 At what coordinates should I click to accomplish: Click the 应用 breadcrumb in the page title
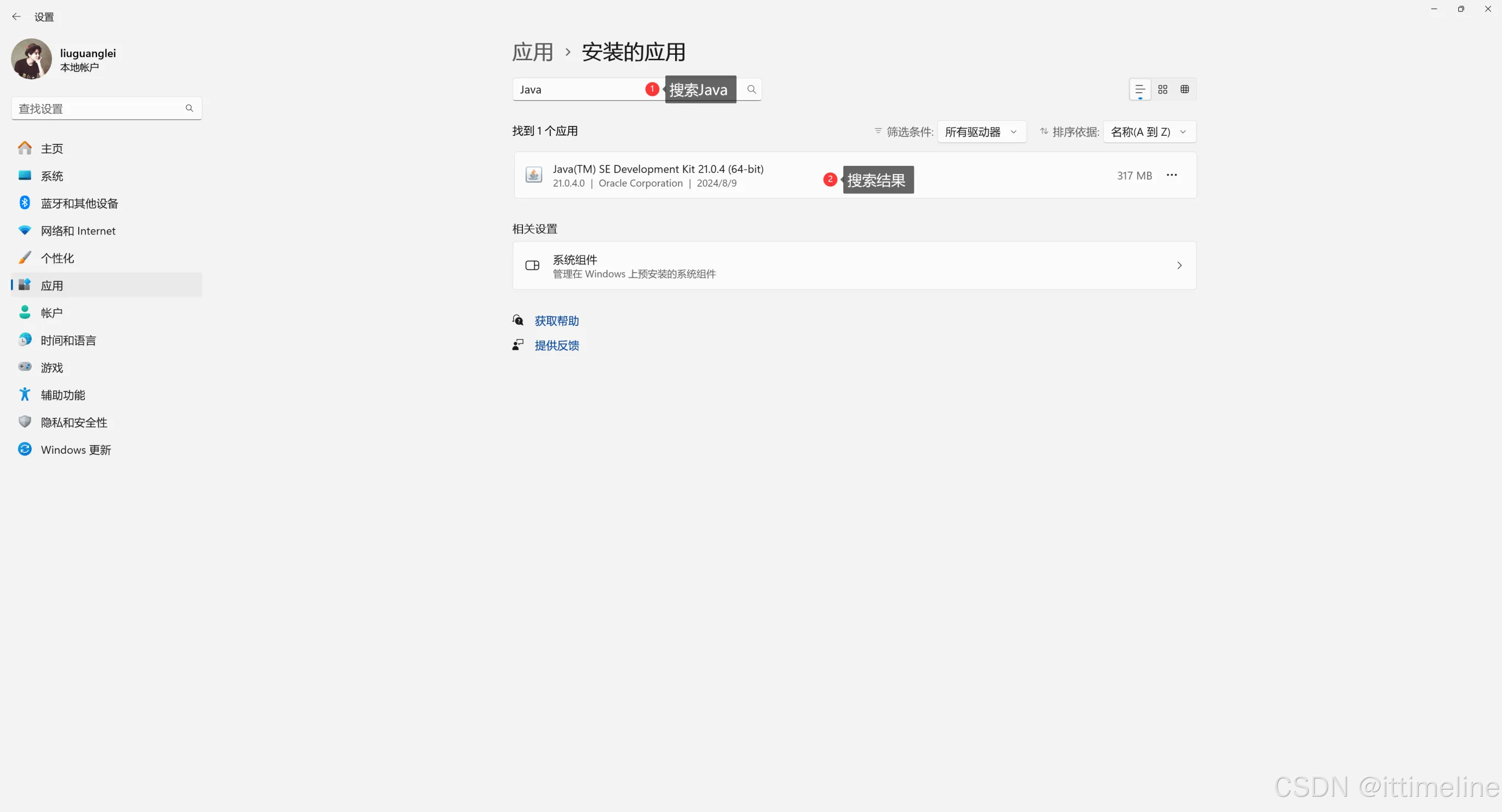(x=532, y=53)
